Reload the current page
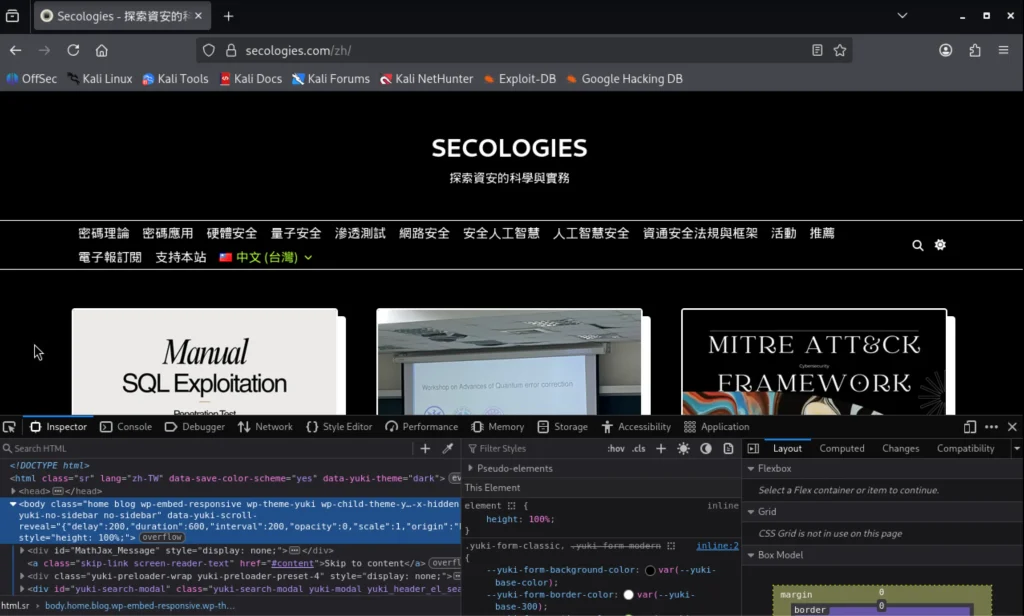1024x616 pixels. point(73,50)
